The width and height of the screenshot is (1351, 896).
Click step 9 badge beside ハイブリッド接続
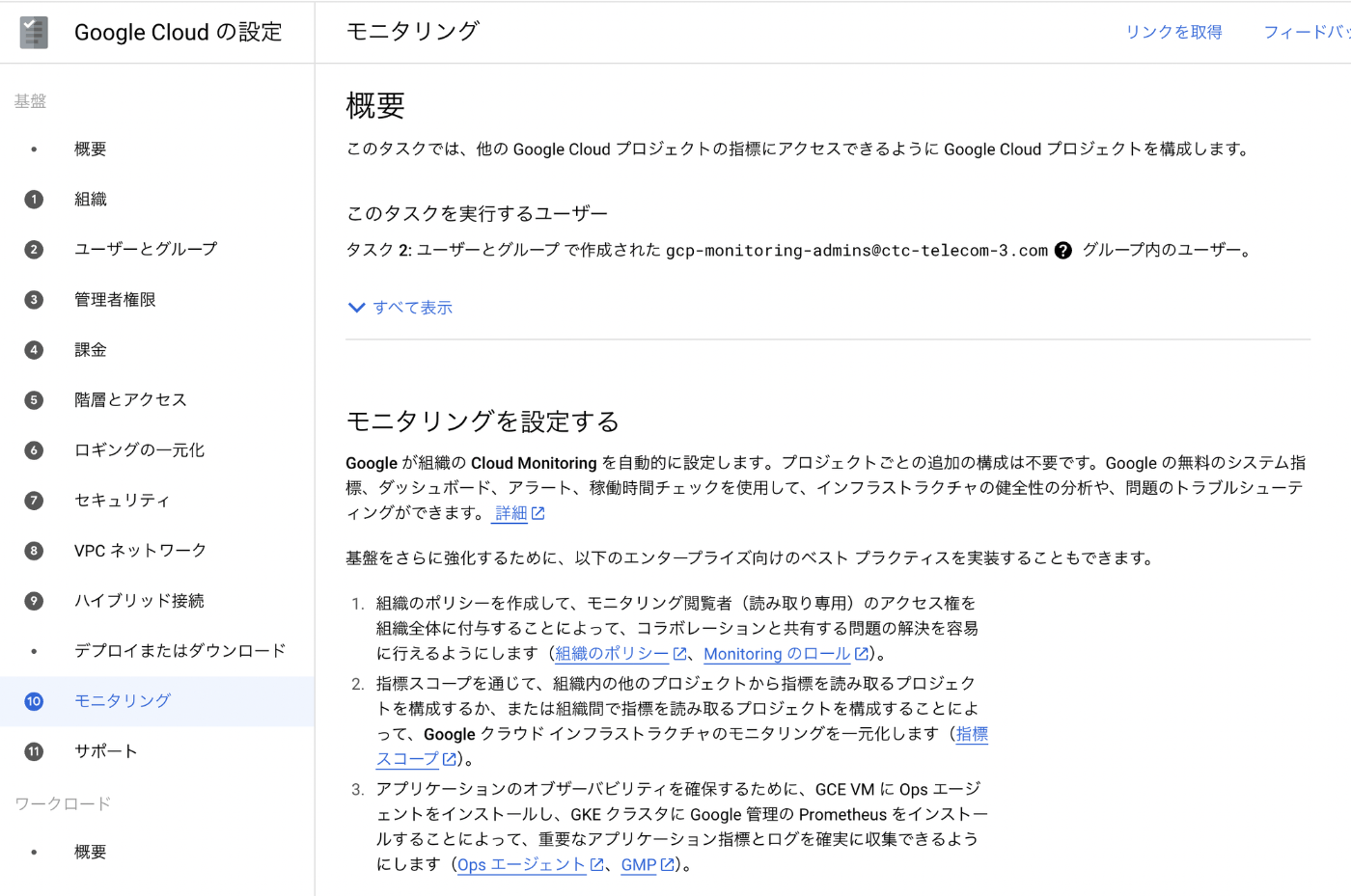pos(34,601)
